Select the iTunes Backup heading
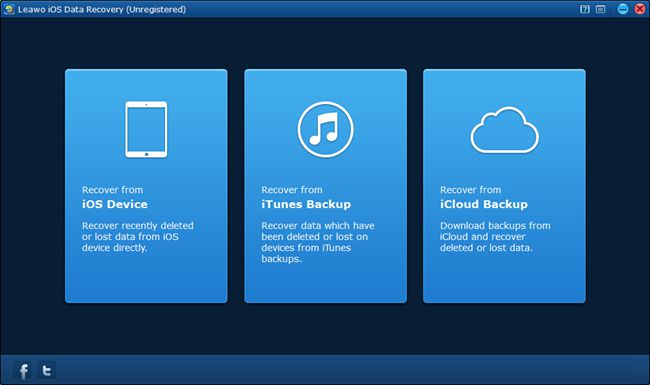Image resolution: width=650 pixels, height=385 pixels. (306, 204)
